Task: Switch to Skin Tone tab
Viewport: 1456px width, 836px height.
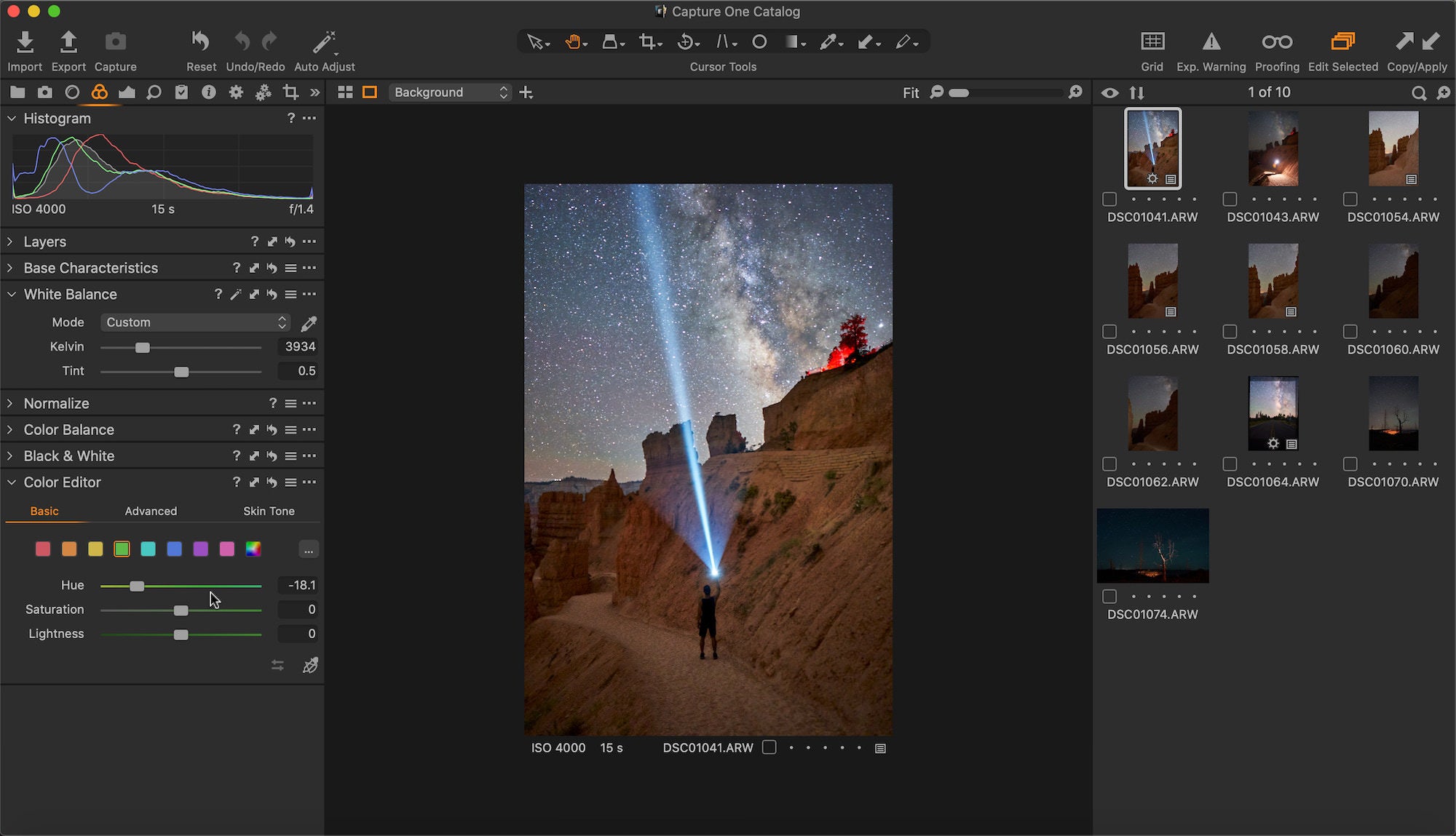Action: pyautogui.click(x=268, y=511)
